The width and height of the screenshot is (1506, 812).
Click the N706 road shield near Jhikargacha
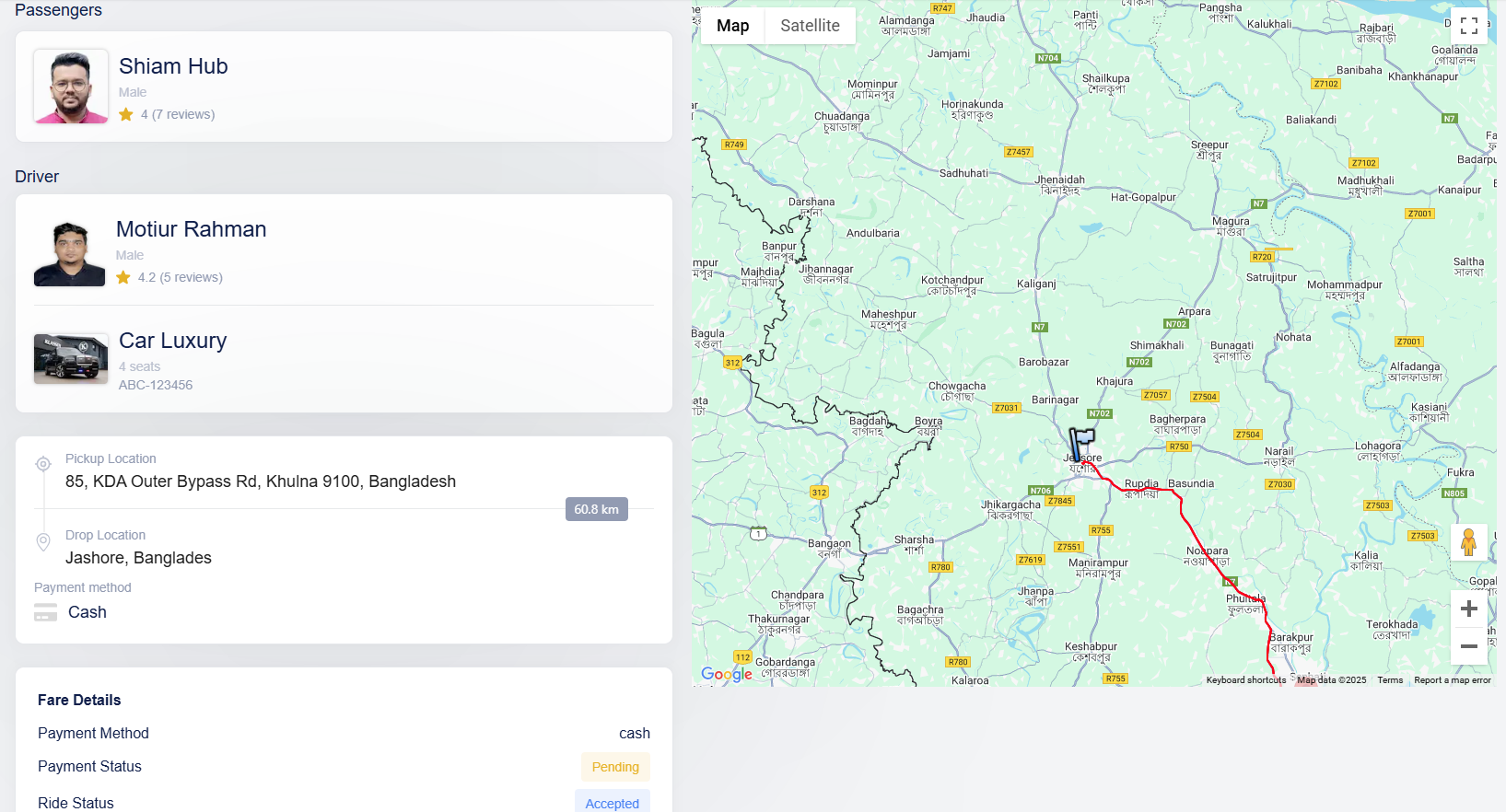[x=1041, y=491]
